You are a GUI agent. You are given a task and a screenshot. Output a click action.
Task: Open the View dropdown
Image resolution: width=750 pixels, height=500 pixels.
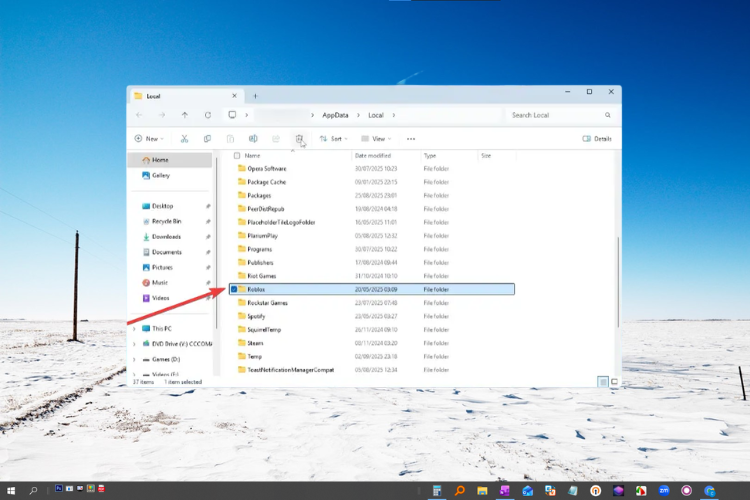[376, 139]
